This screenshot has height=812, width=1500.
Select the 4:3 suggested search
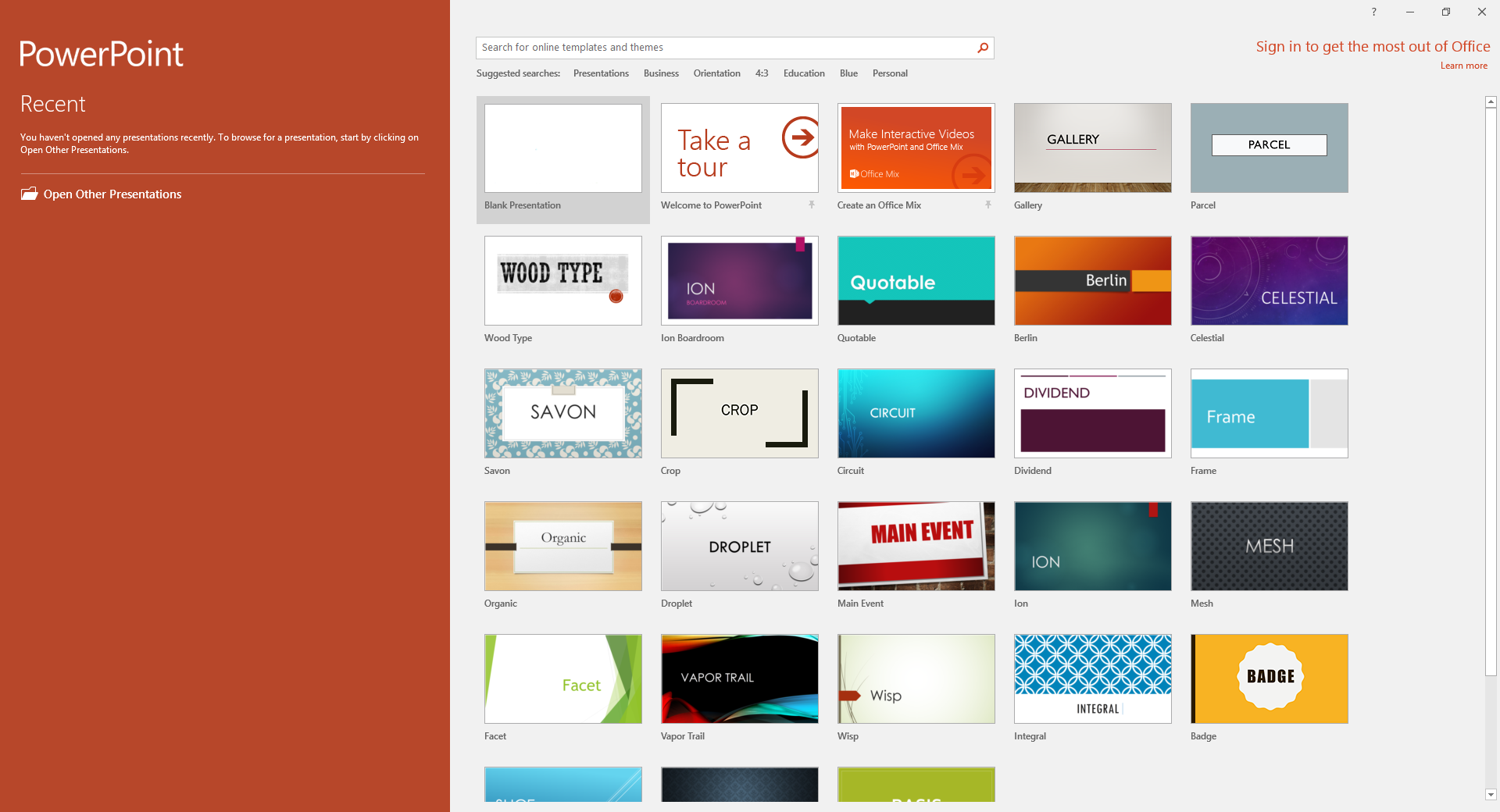click(x=762, y=73)
